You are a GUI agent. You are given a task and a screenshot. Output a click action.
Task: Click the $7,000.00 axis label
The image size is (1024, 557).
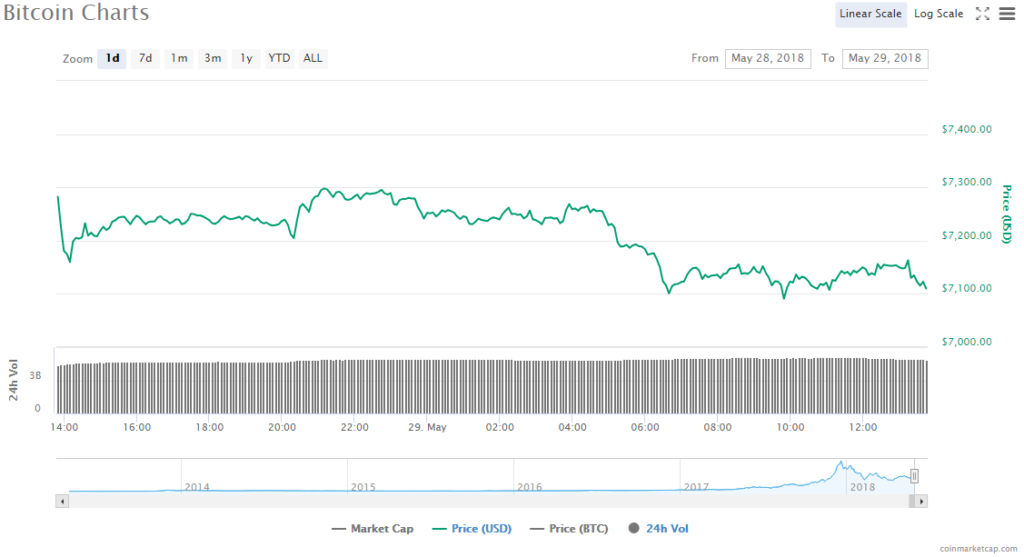(x=967, y=342)
